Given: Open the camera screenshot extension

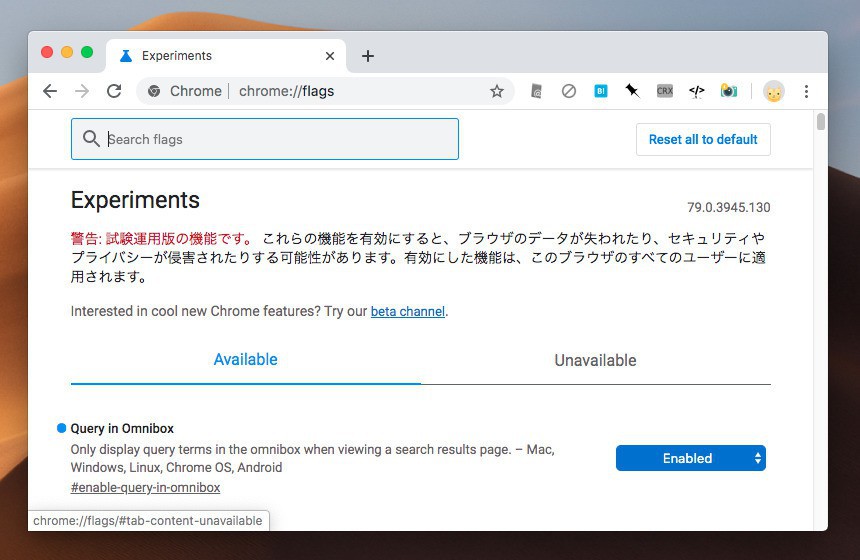Looking at the screenshot, I should tap(729, 91).
